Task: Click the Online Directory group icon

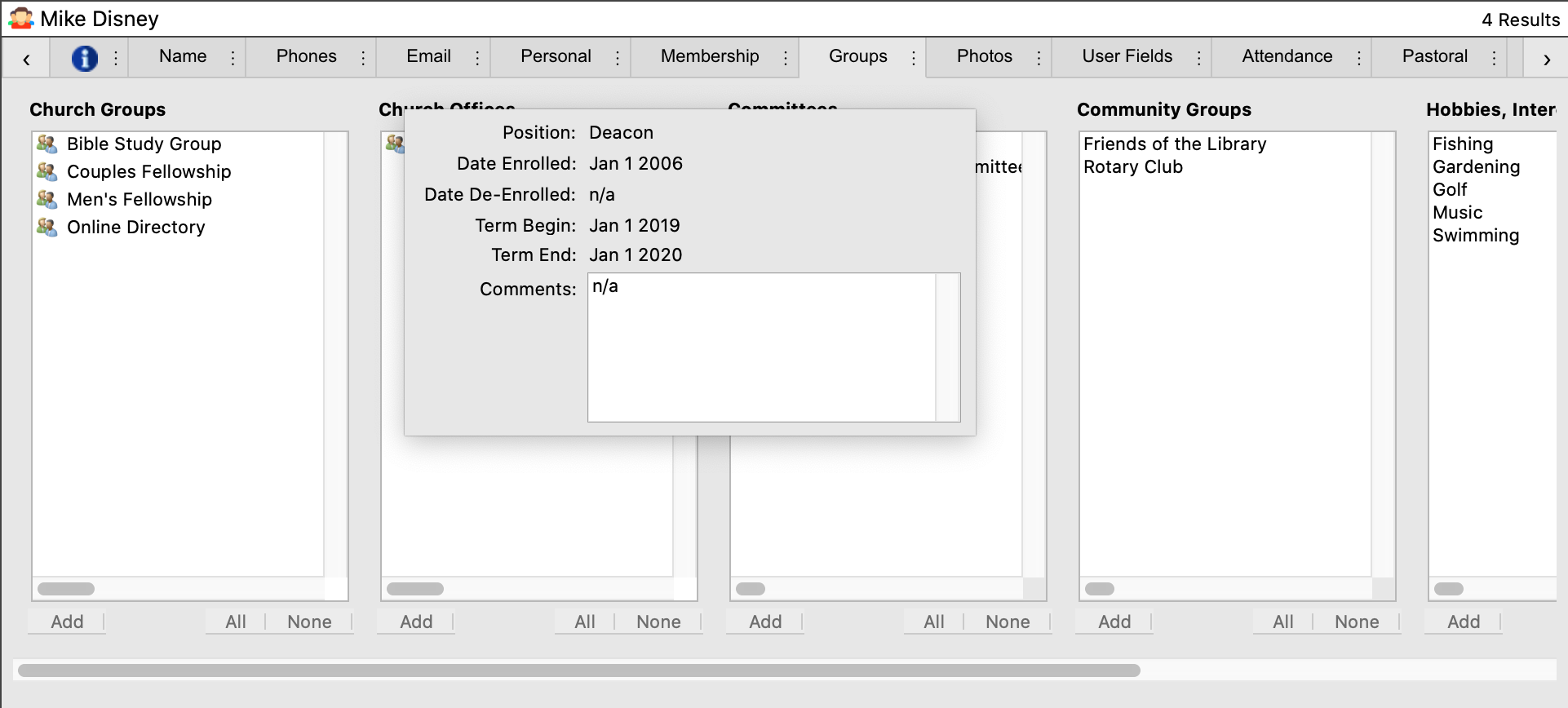Action: (47, 228)
